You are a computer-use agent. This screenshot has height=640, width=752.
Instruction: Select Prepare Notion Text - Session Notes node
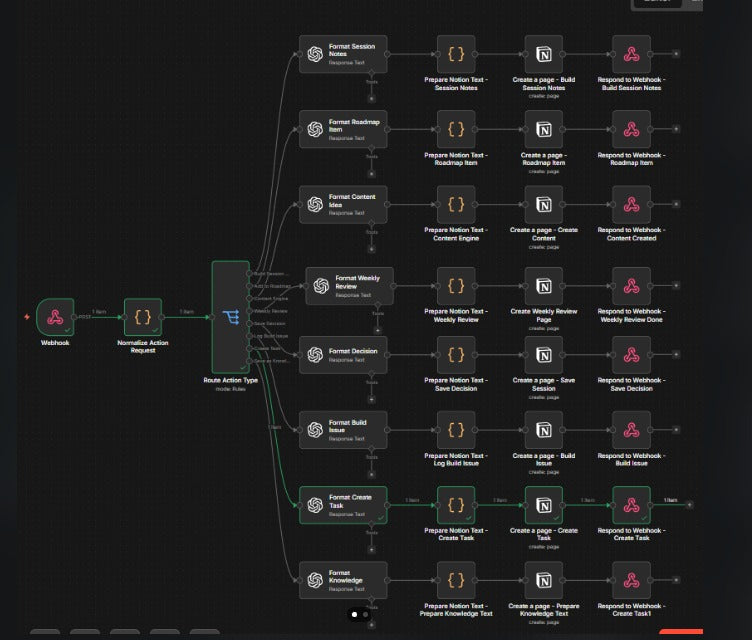(x=456, y=54)
